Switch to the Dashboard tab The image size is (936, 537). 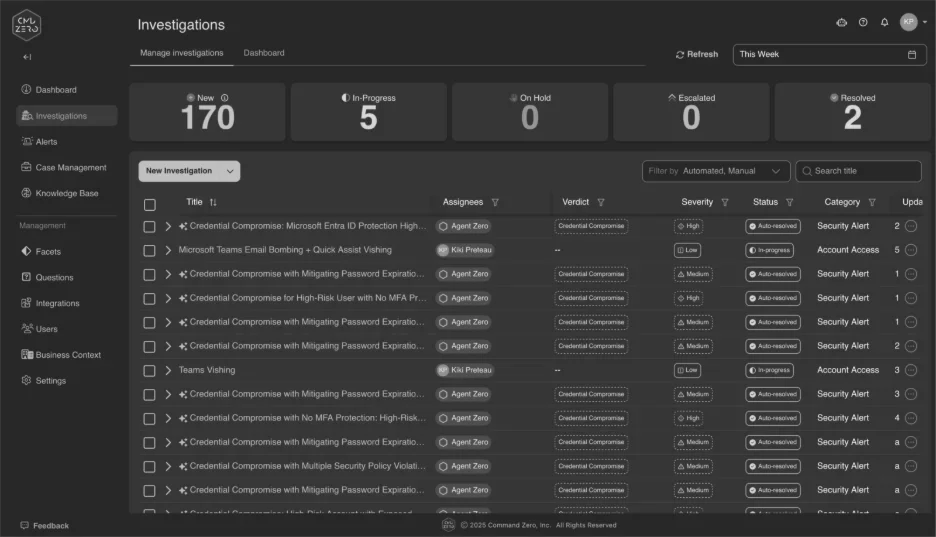tap(264, 53)
